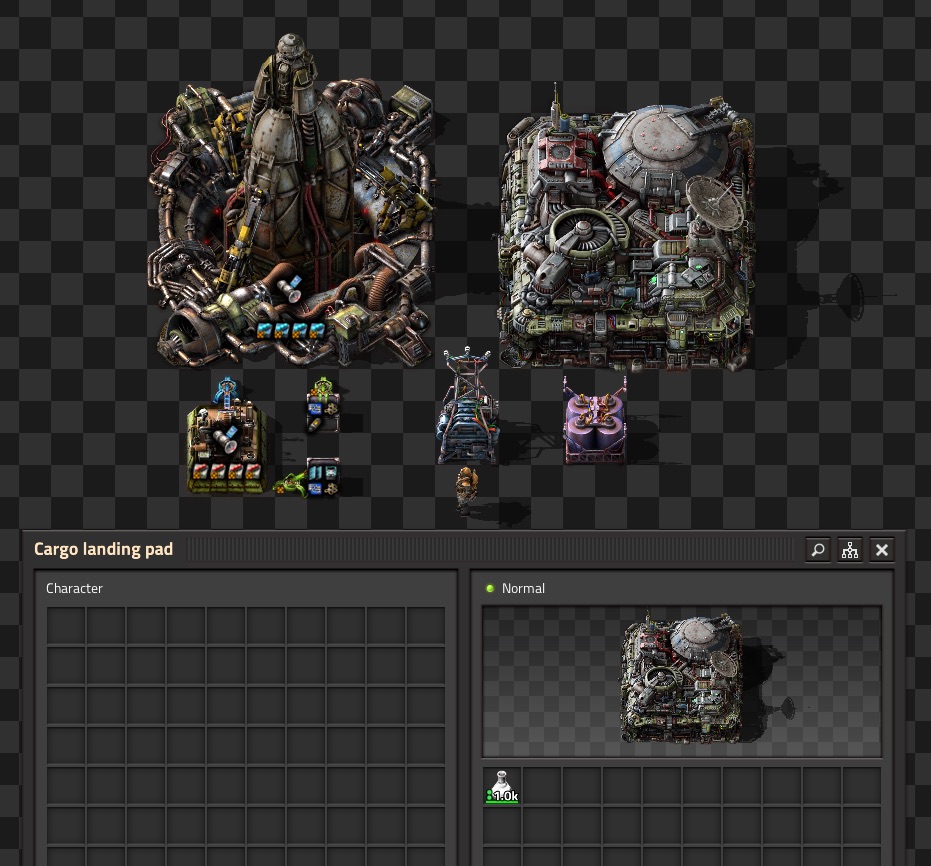Screen dimensions: 931x866
Task: Click the green status indicator dot
Action: (x=490, y=588)
